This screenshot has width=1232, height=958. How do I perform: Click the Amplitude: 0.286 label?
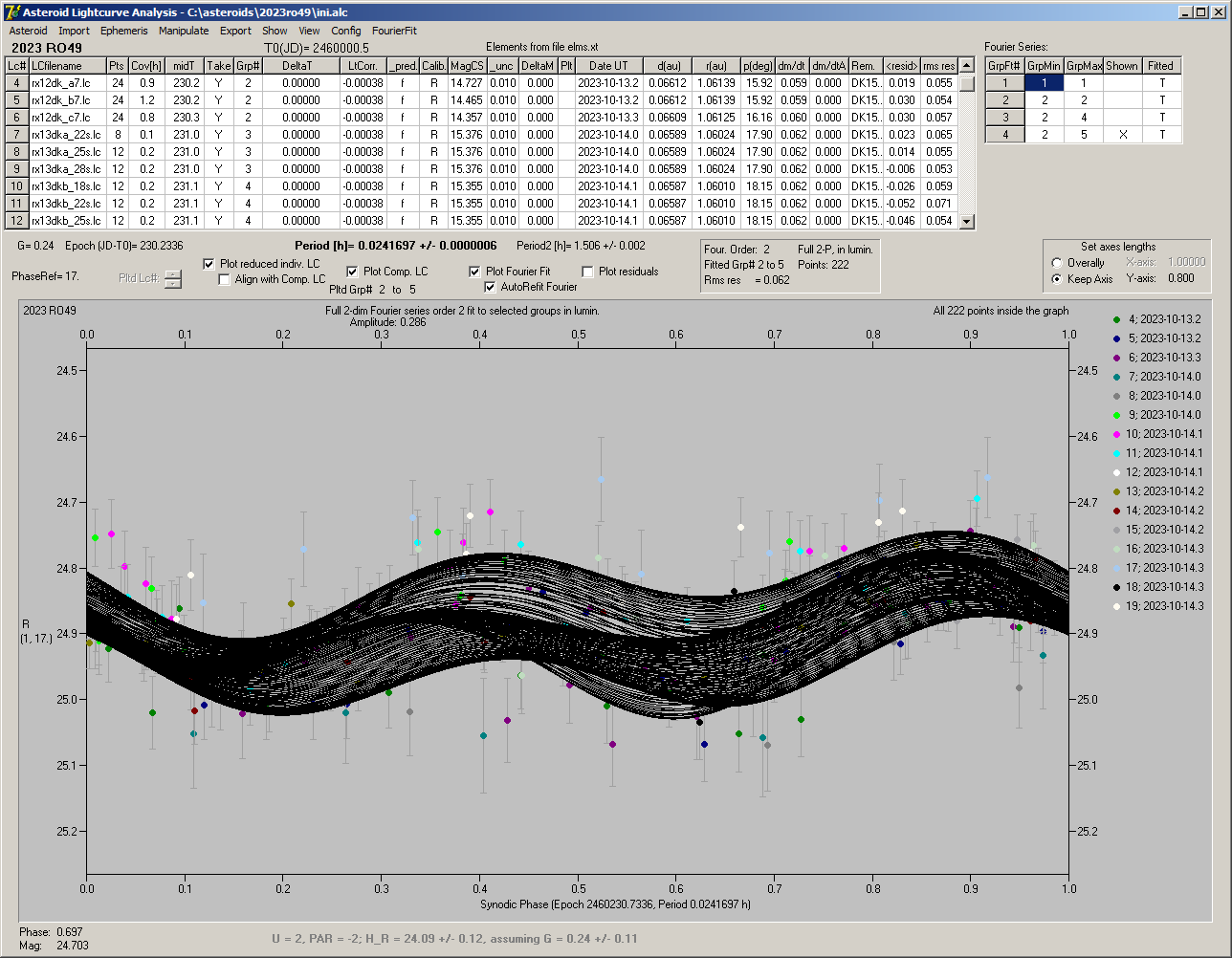(x=389, y=322)
